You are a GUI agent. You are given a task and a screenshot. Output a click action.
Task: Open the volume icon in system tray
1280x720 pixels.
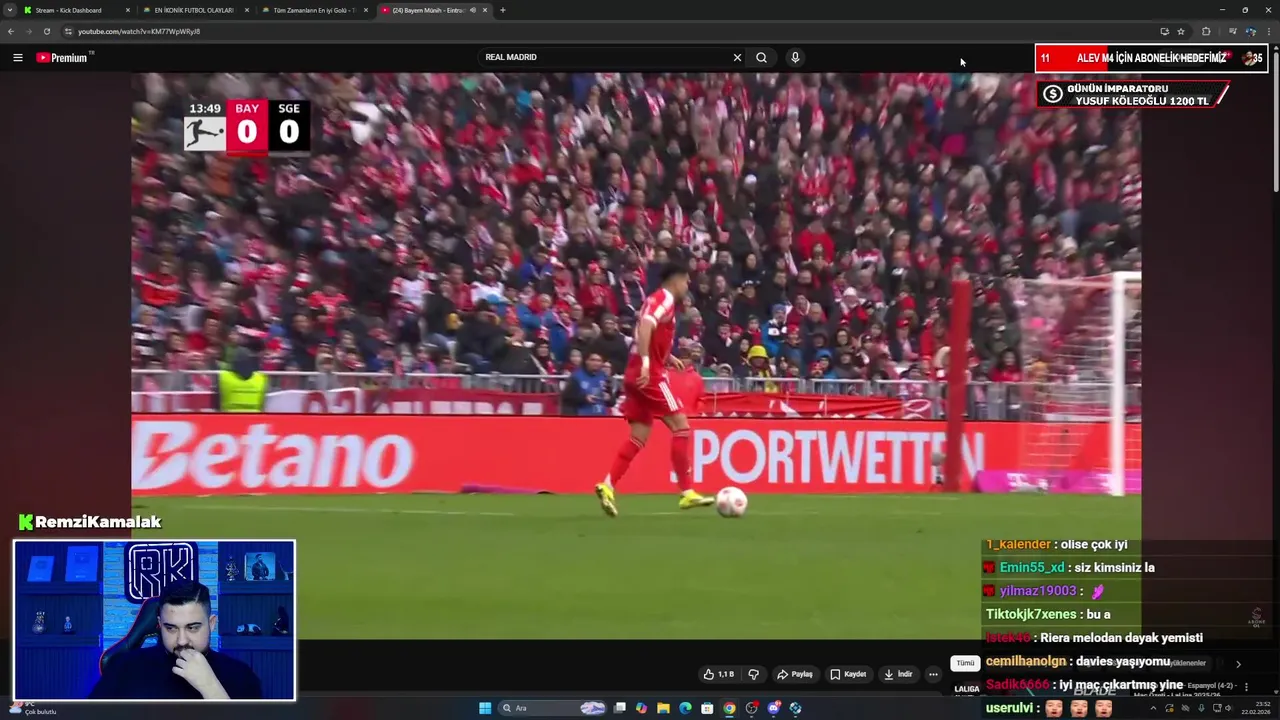1228,708
